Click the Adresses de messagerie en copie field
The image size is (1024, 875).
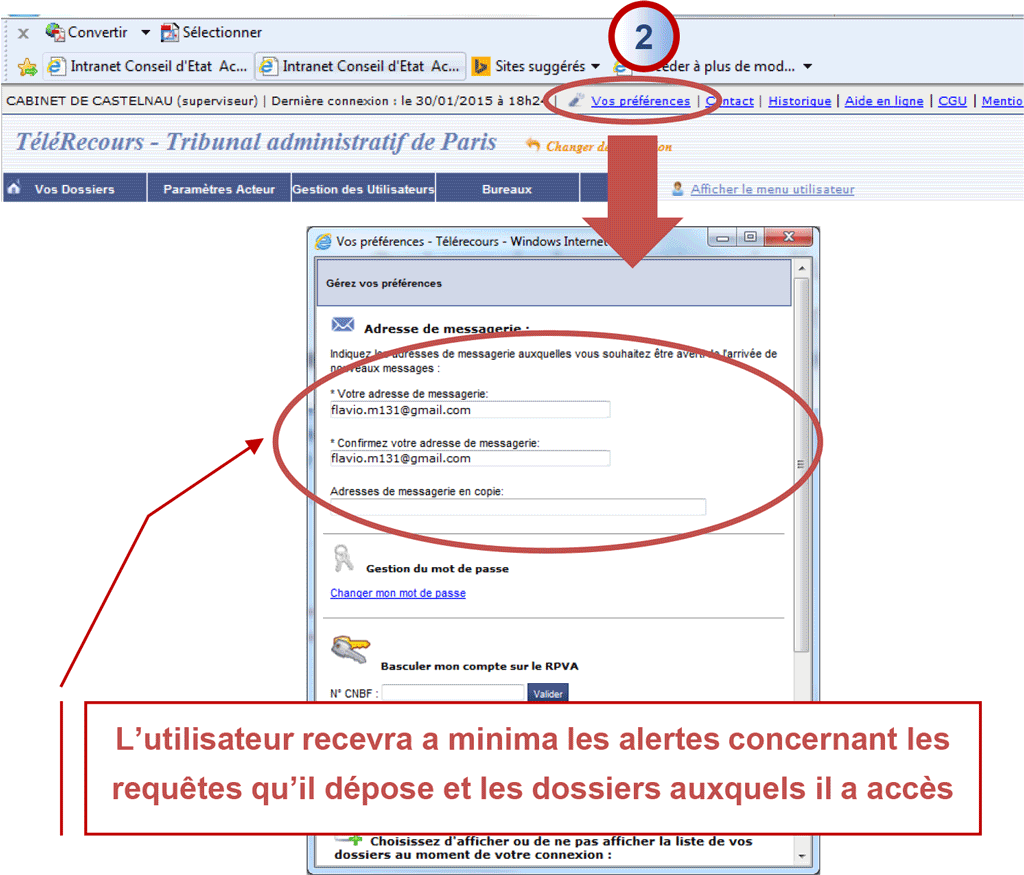(518, 507)
